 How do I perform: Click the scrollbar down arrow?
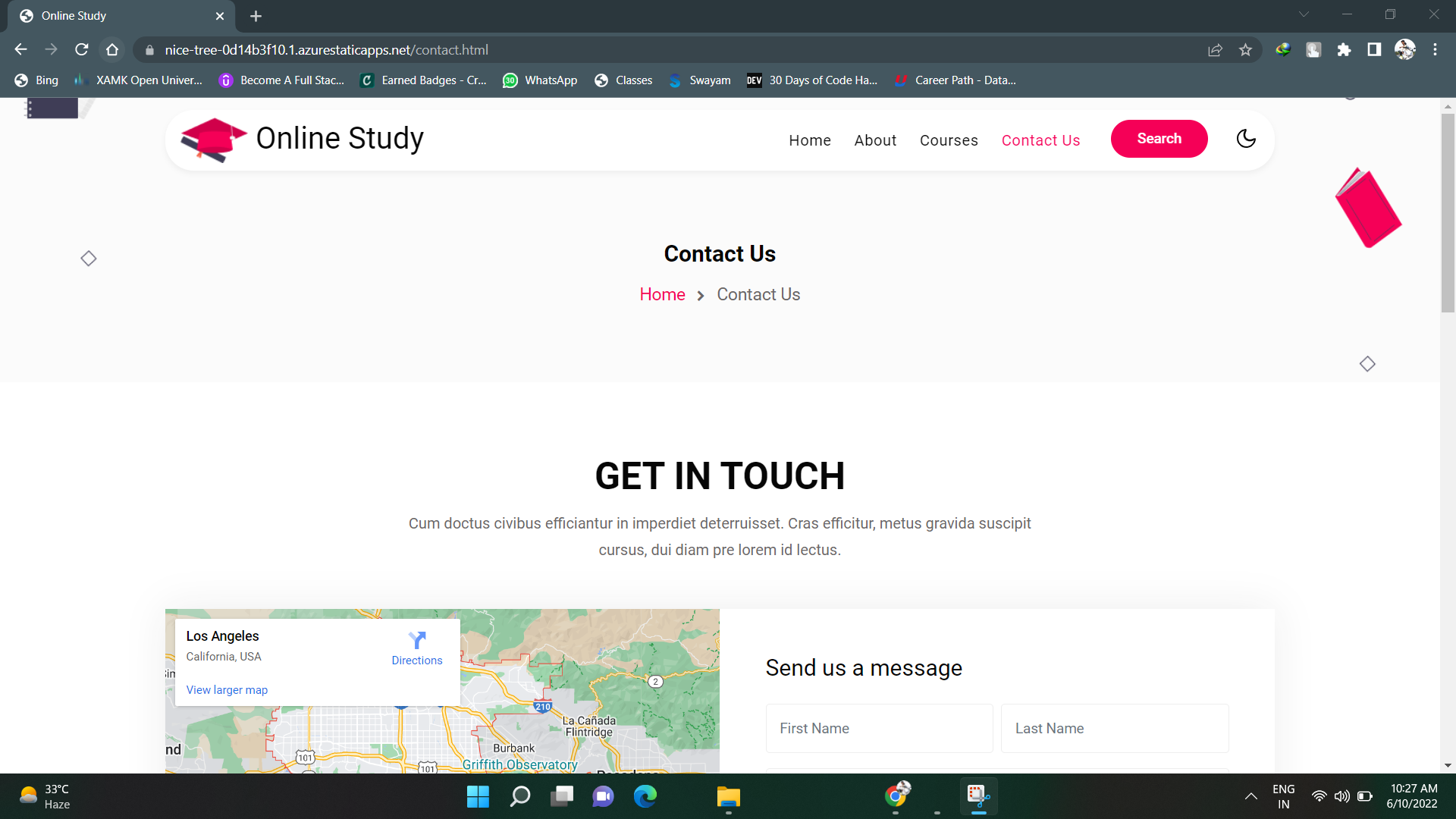pyautogui.click(x=1448, y=766)
